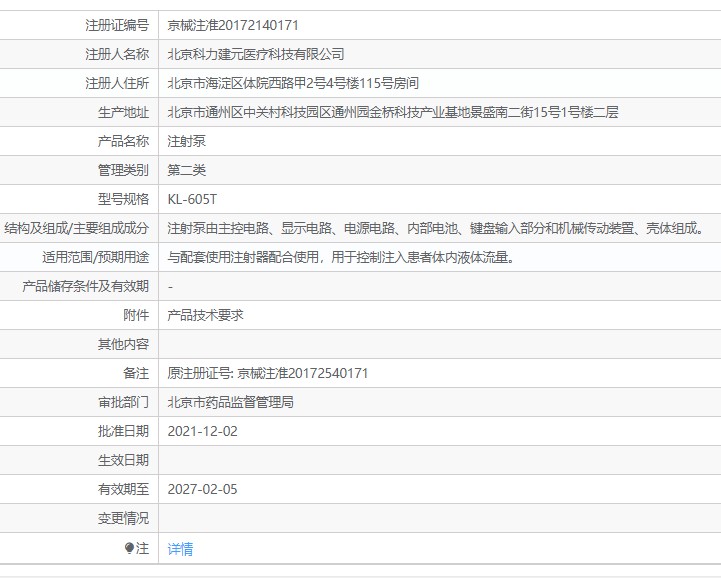Click the 其他内容 label
721x578 pixels.
[123, 344]
